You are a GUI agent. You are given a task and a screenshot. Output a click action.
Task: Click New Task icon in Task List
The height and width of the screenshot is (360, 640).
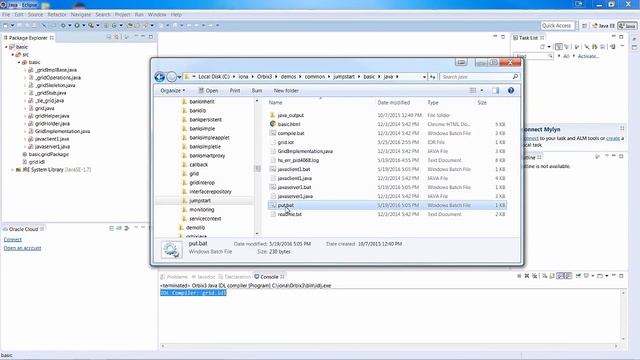point(542,47)
